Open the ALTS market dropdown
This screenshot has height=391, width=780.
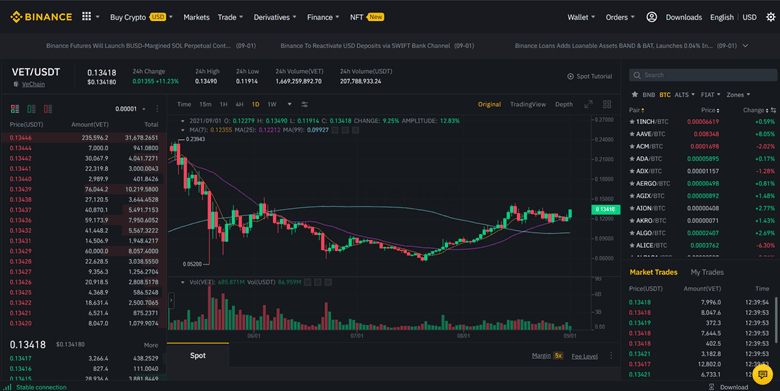(684, 95)
